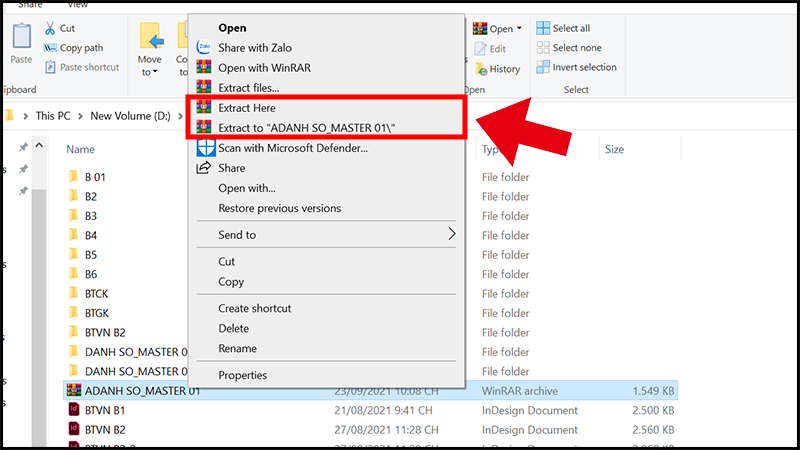
Task: Click the Copy path icon
Action: point(50,48)
